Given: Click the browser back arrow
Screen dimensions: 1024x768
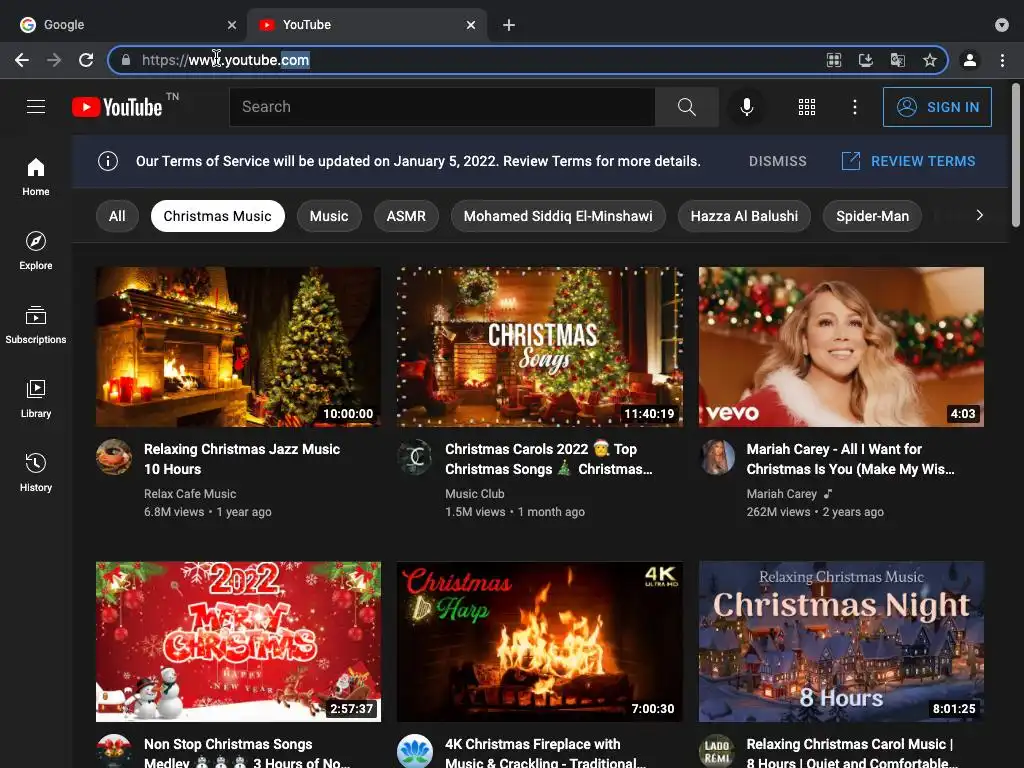Looking at the screenshot, I should pos(22,60).
